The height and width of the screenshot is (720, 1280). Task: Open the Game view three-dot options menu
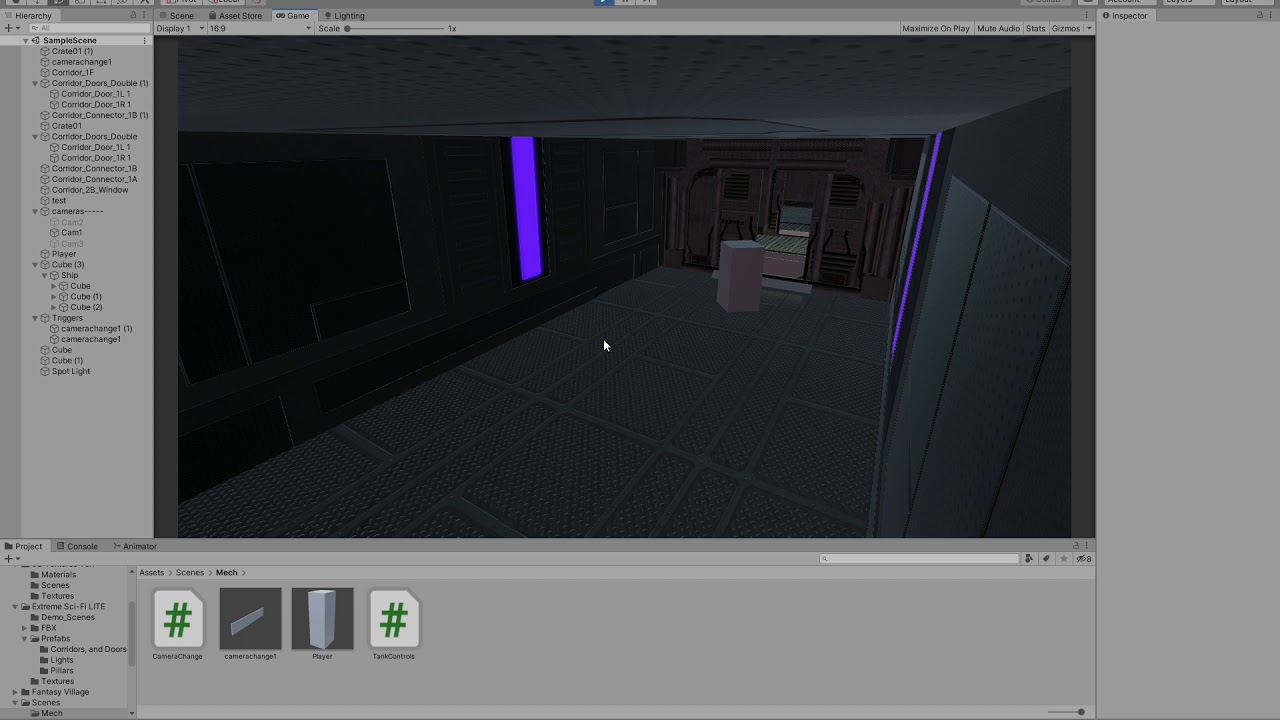[1088, 15]
